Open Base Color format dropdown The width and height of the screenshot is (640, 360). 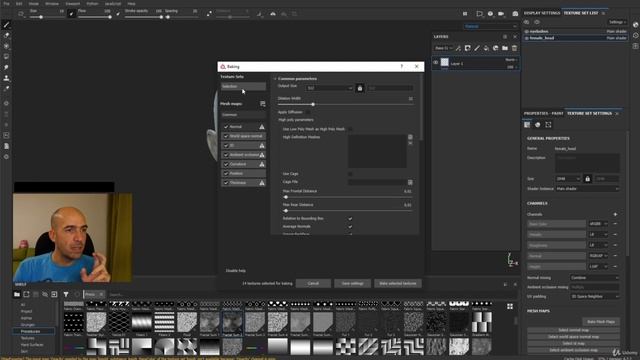598,224
